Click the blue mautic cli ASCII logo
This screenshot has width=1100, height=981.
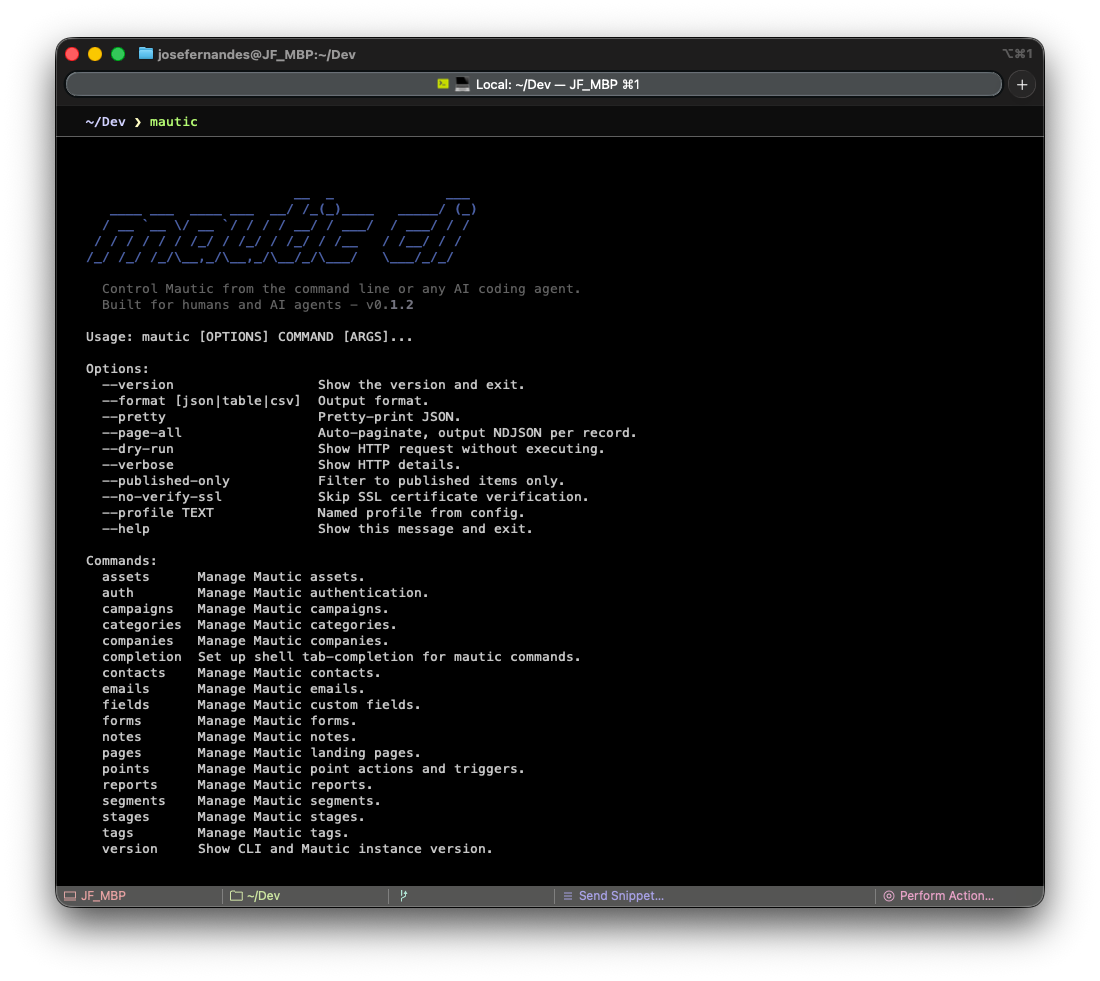[281, 231]
